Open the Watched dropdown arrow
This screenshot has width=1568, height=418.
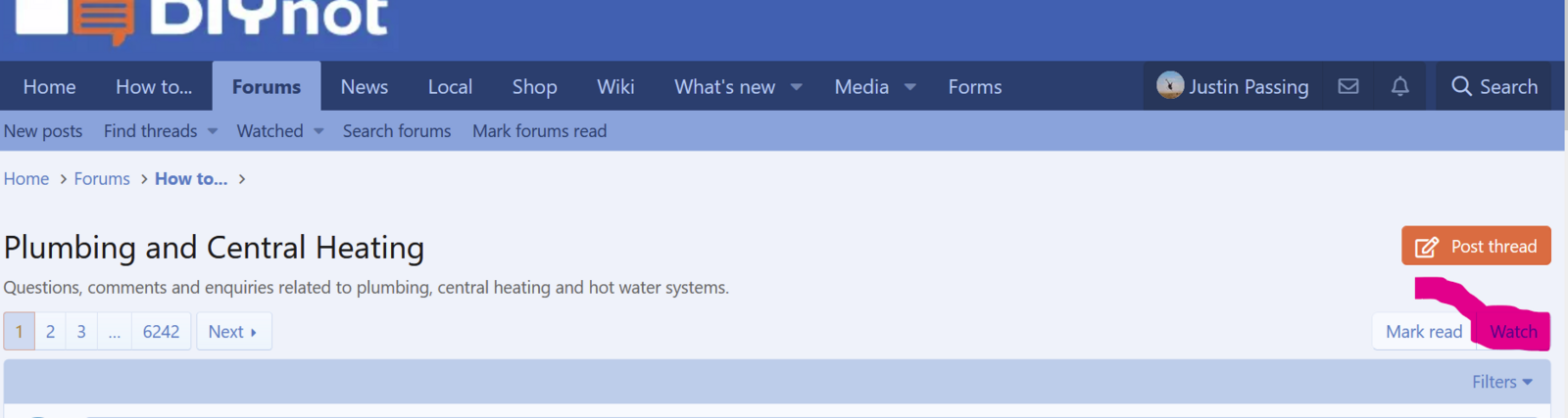coord(318,131)
